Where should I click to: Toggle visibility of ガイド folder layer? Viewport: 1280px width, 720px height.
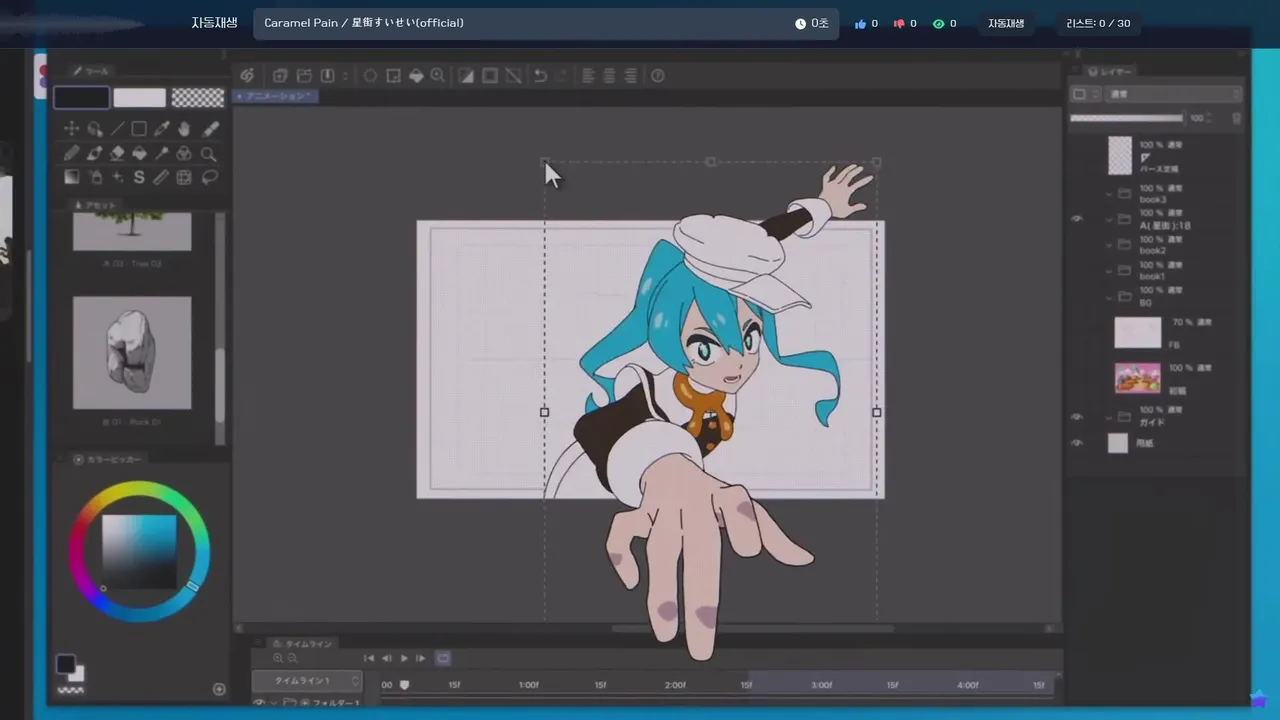pyautogui.click(x=1077, y=417)
